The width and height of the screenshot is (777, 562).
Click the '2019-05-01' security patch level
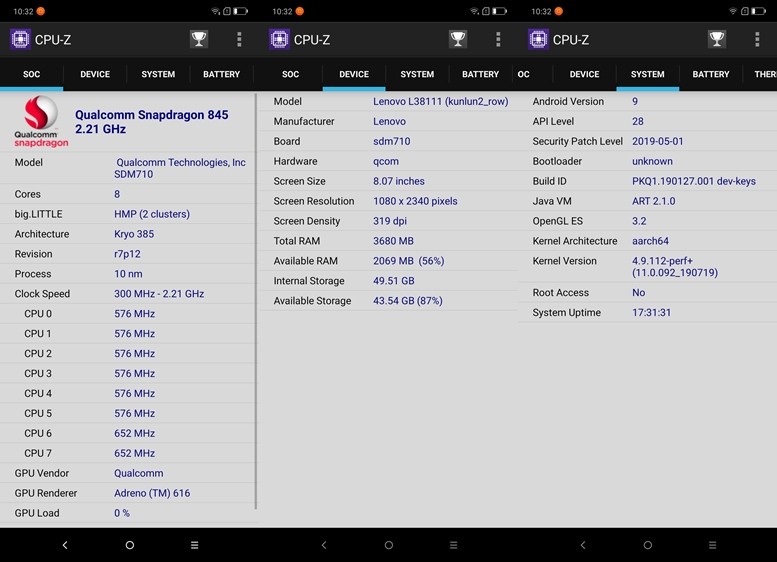[658, 141]
